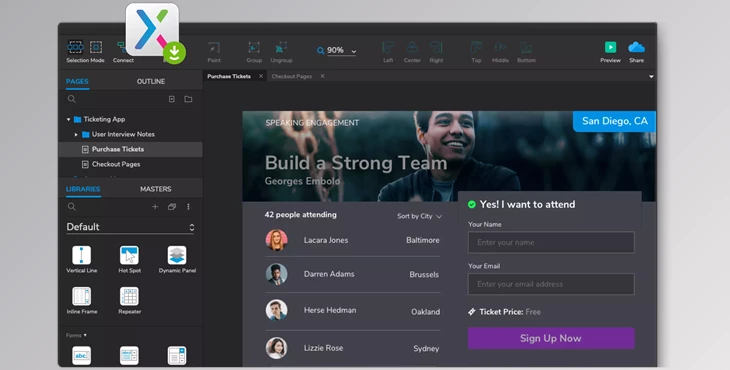This screenshot has height=370, width=730.
Task: Click Lizzie Rose avatar thumbnail
Action: click(277, 348)
